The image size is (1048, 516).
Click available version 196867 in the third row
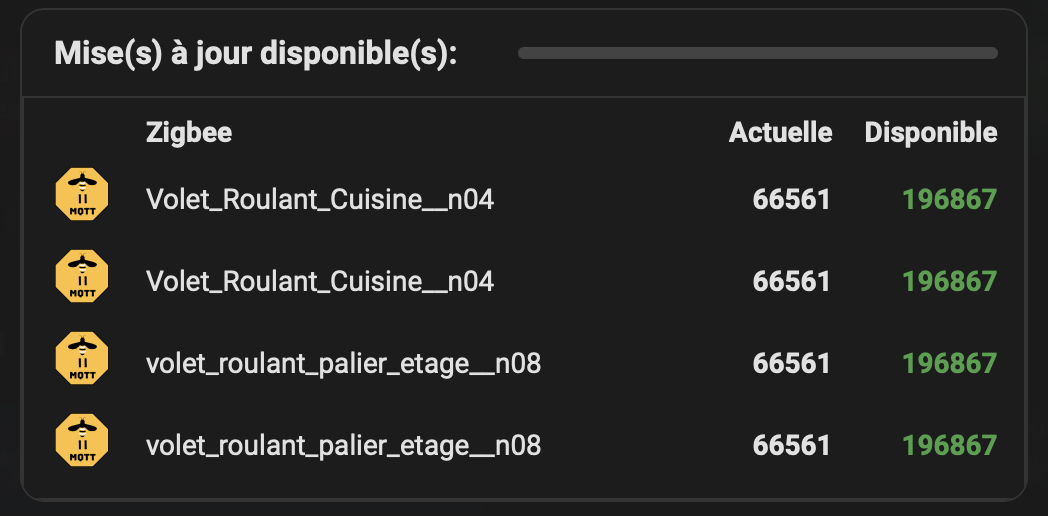click(x=949, y=364)
